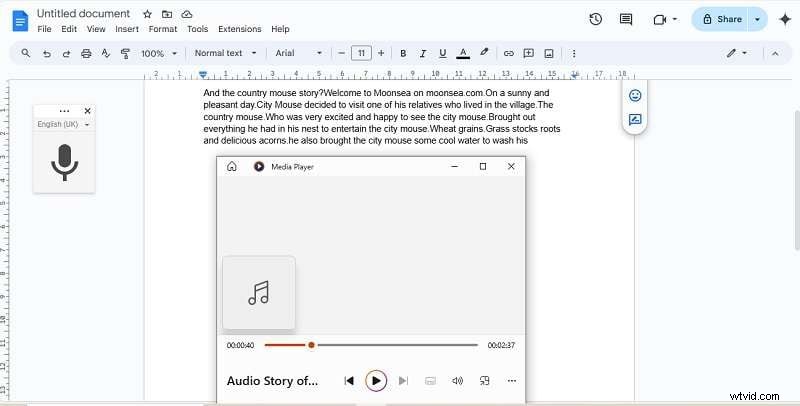Open the Arial font dropdown
Image resolution: width=800 pixels, height=406 pixels.
pos(298,53)
